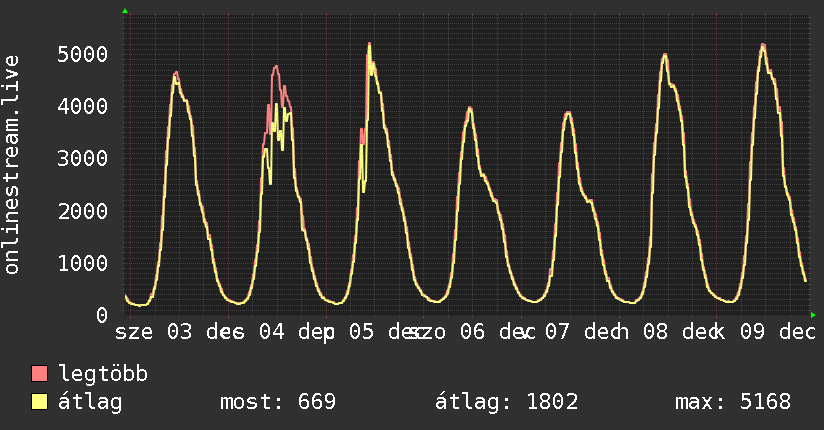Click the 05 date label on x-axis
824x430 pixels.
(362, 332)
